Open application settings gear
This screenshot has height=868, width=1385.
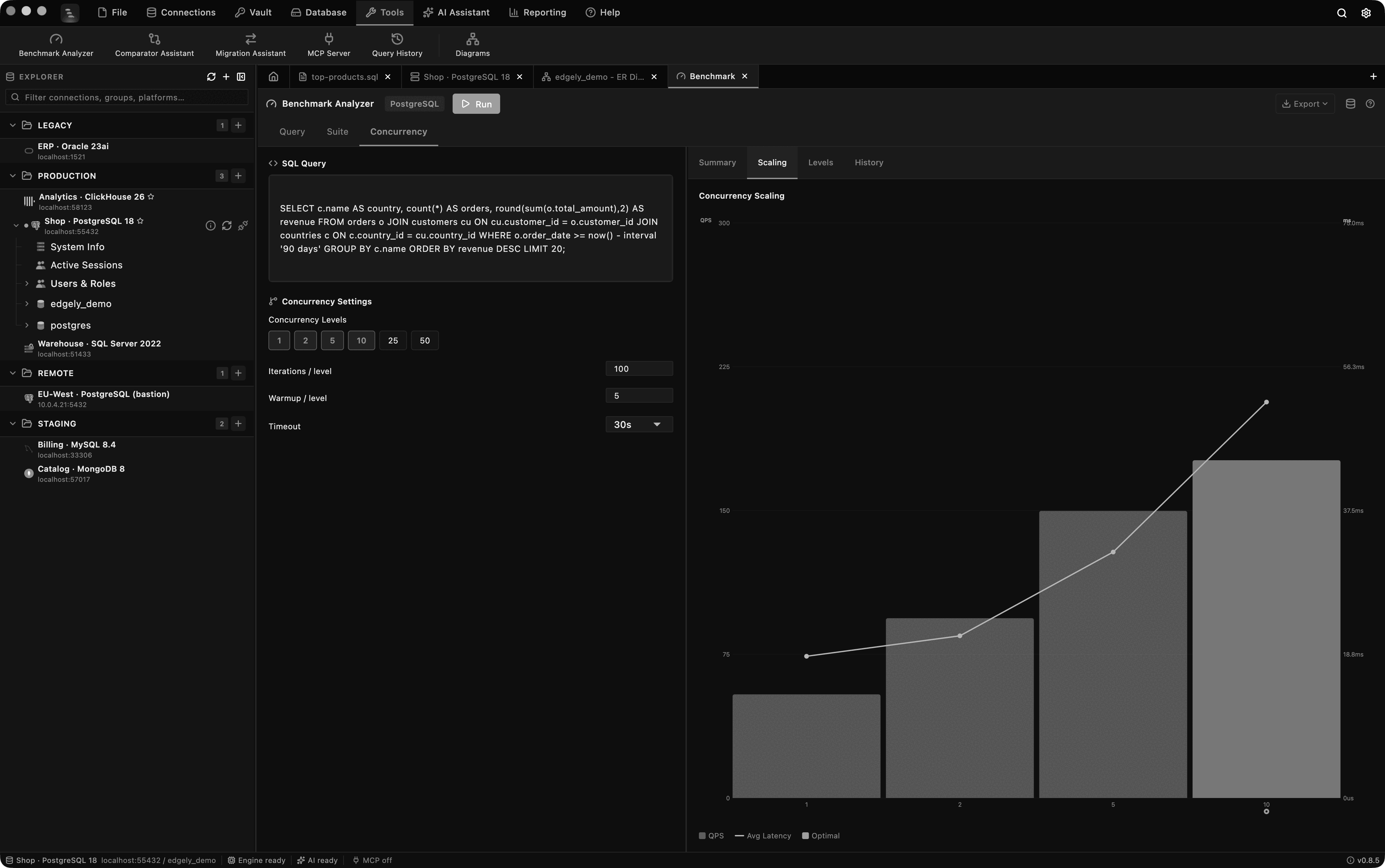1366,13
